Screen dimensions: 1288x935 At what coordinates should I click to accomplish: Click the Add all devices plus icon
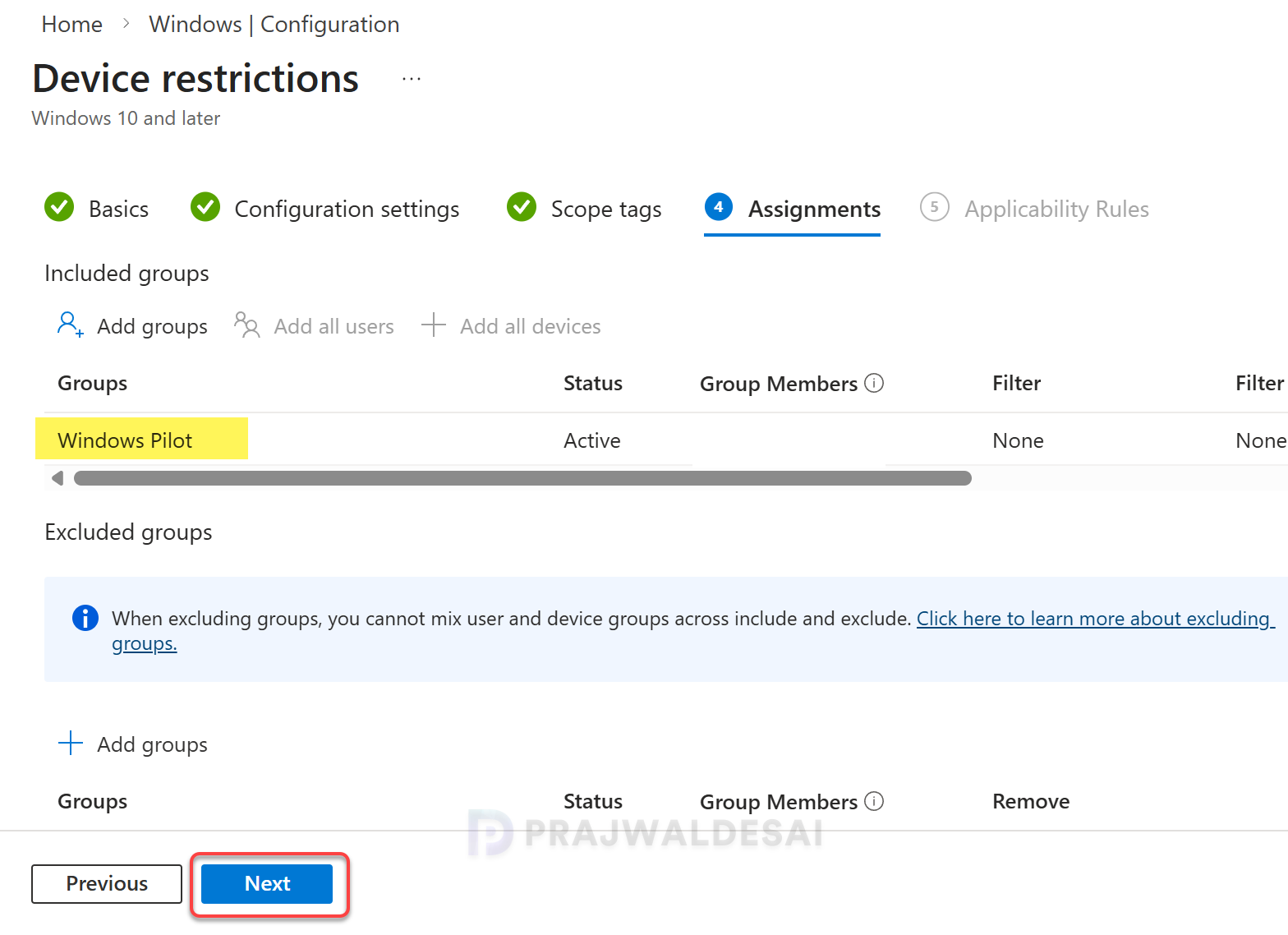pos(433,325)
